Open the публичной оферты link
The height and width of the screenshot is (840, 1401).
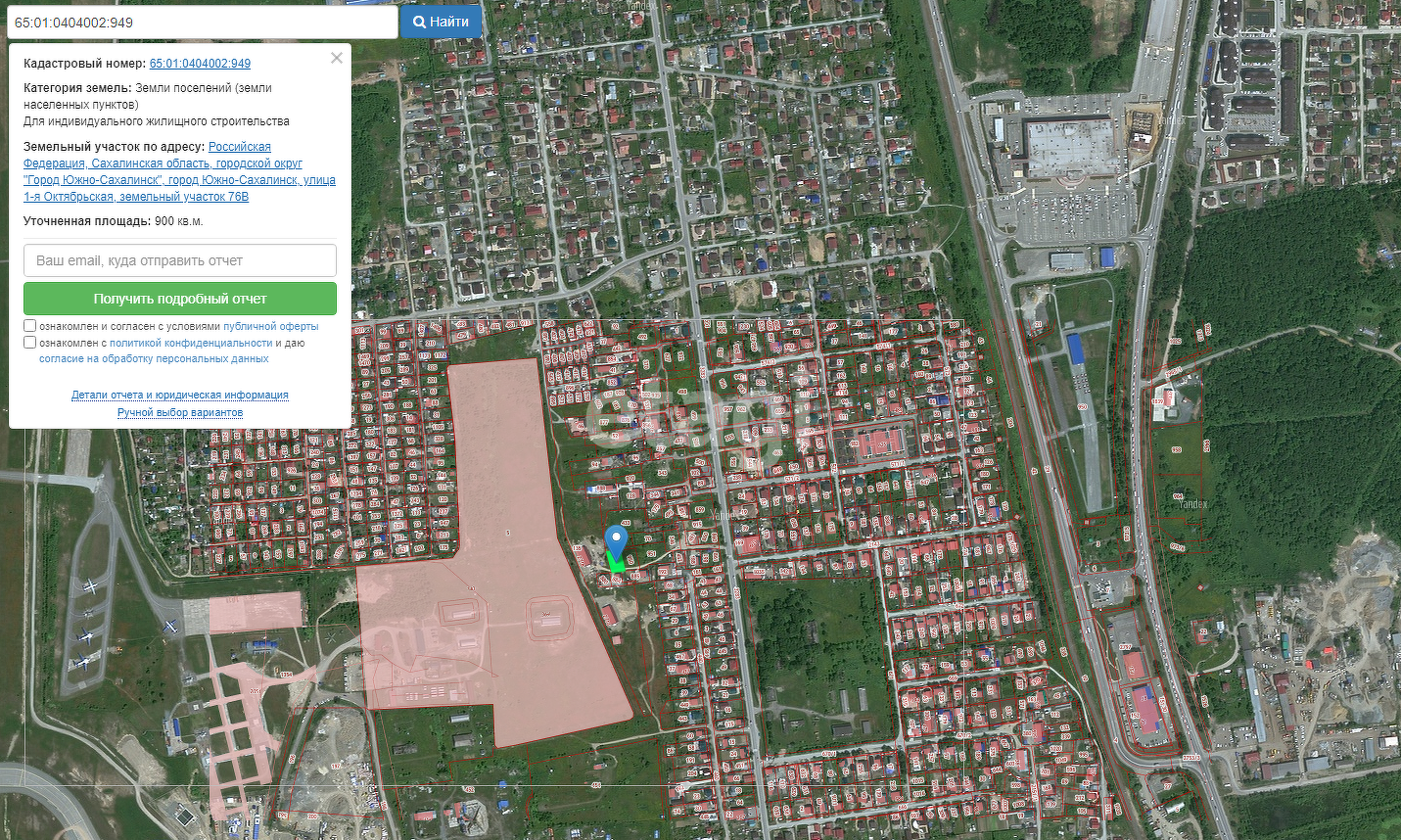(271, 326)
